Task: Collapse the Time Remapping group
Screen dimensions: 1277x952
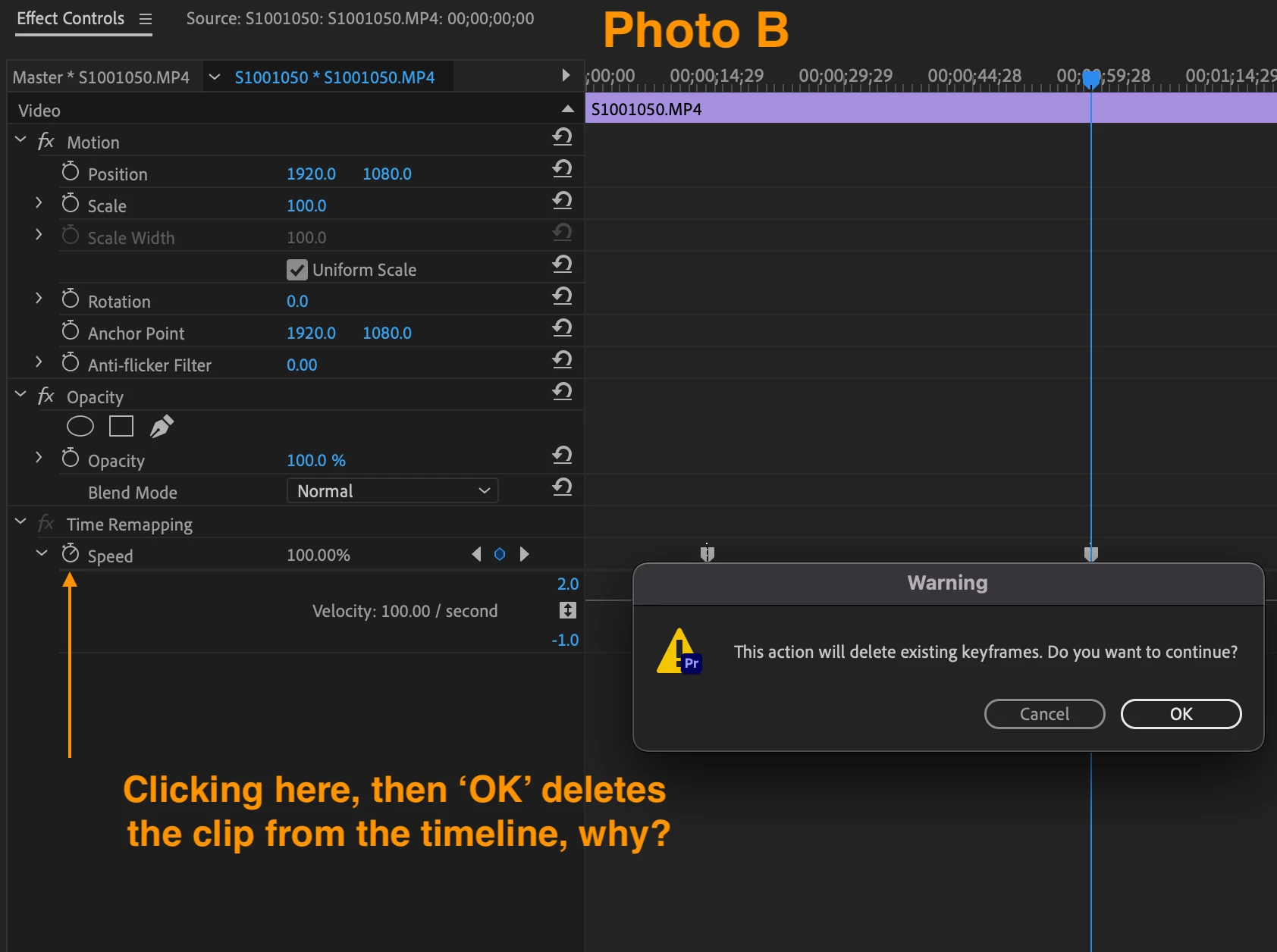Action: 21,522
